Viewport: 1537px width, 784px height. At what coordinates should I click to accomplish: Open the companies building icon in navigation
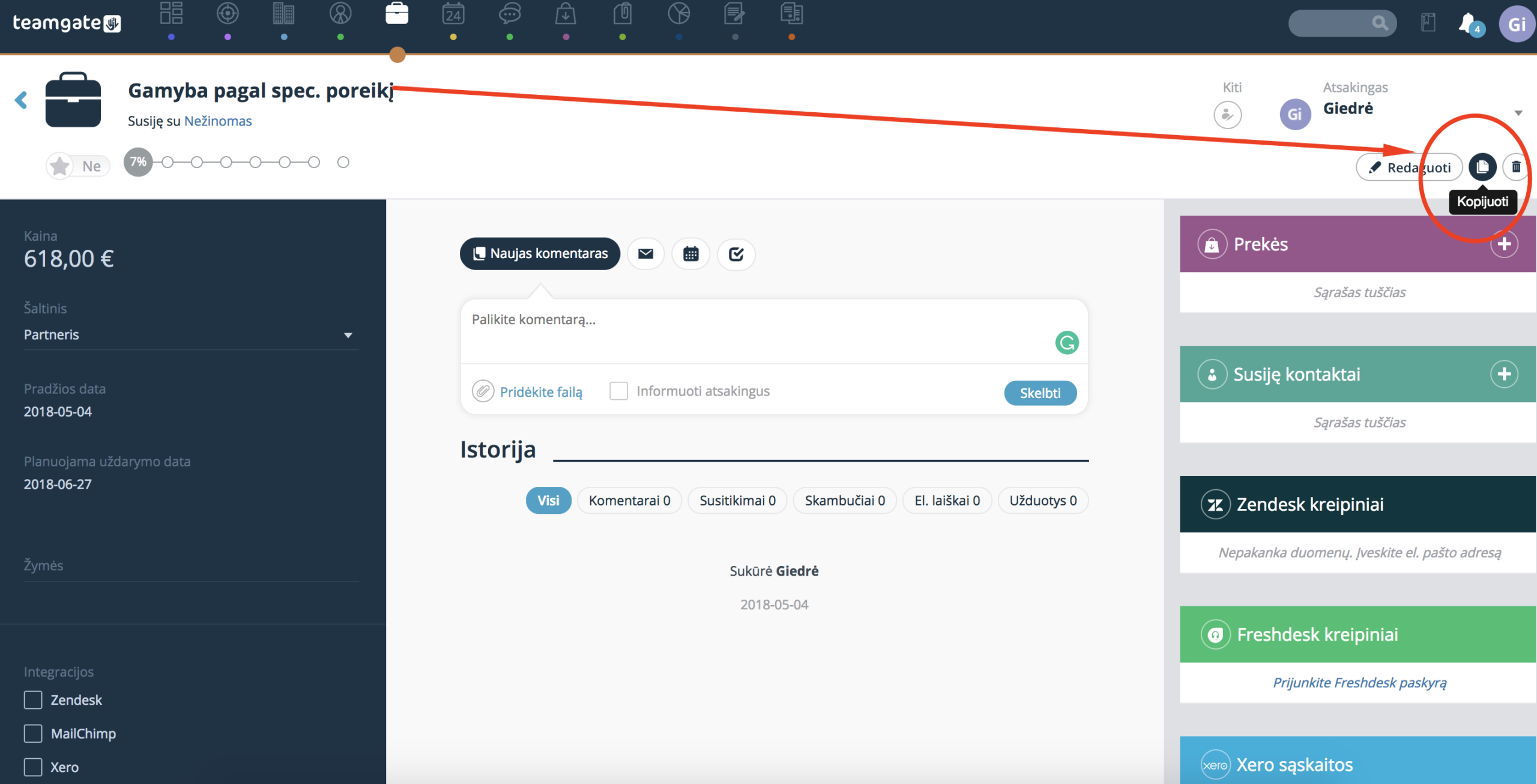tap(284, 13)
